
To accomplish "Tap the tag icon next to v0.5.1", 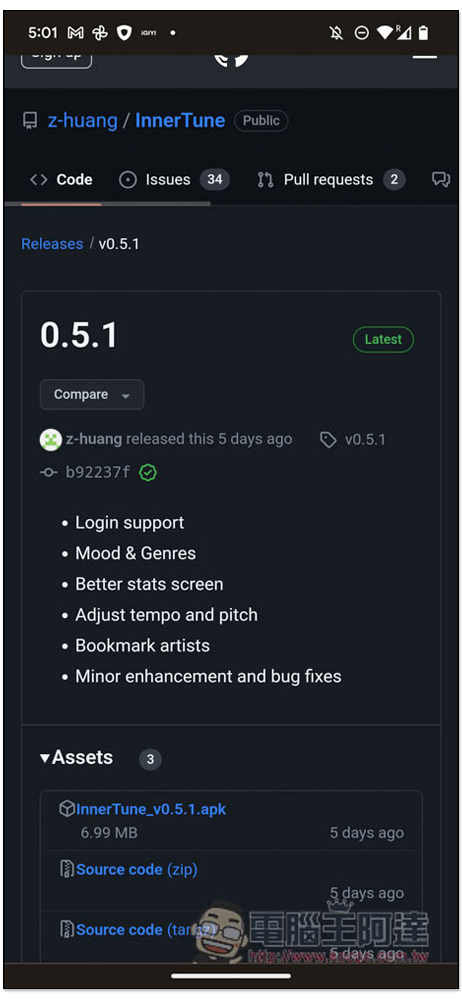I will pyautogui.click(x=328, y=439).
